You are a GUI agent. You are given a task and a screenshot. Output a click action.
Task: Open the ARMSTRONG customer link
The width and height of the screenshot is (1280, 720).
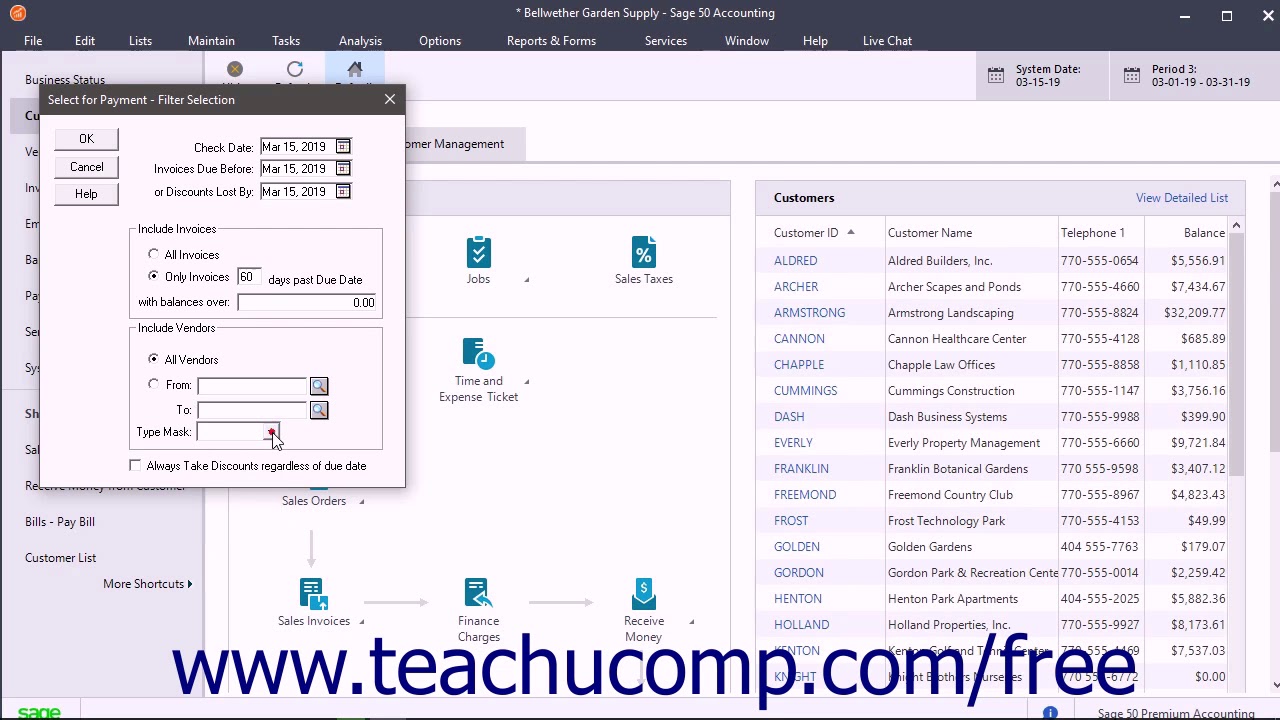pos(809,313)
